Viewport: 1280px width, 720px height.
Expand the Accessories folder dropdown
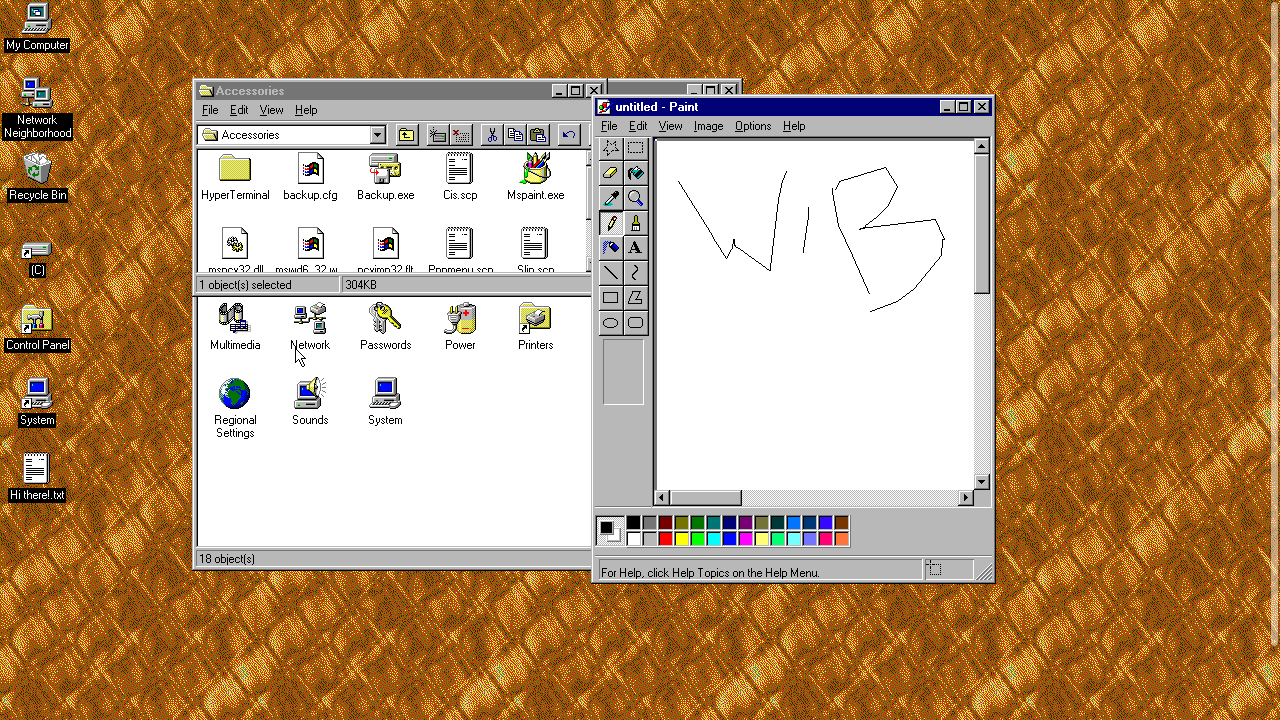pos(377,135)
